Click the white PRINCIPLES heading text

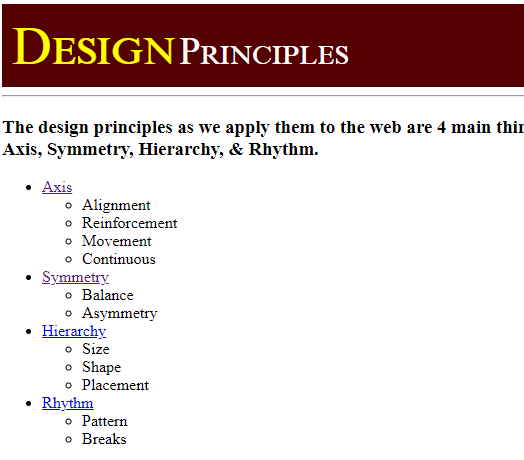point(264,51)
